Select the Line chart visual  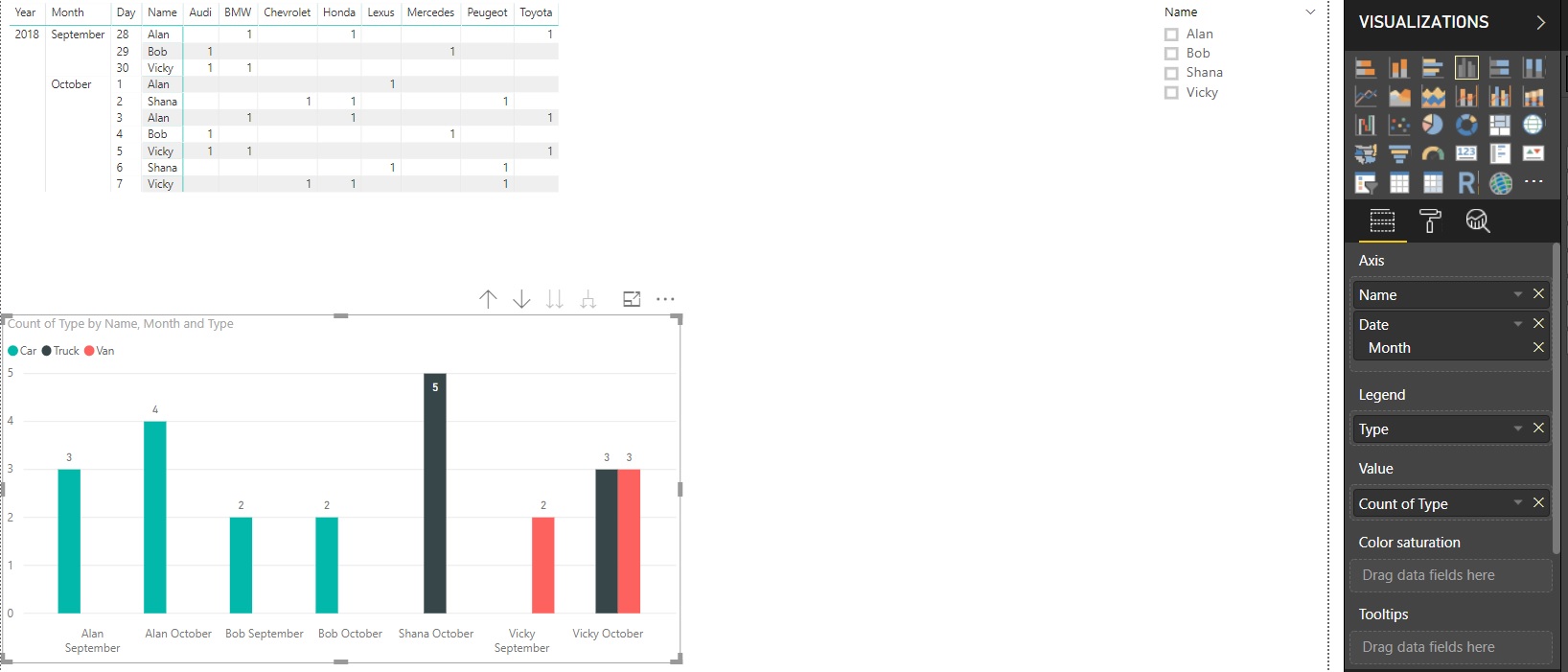coord(1366,97)
